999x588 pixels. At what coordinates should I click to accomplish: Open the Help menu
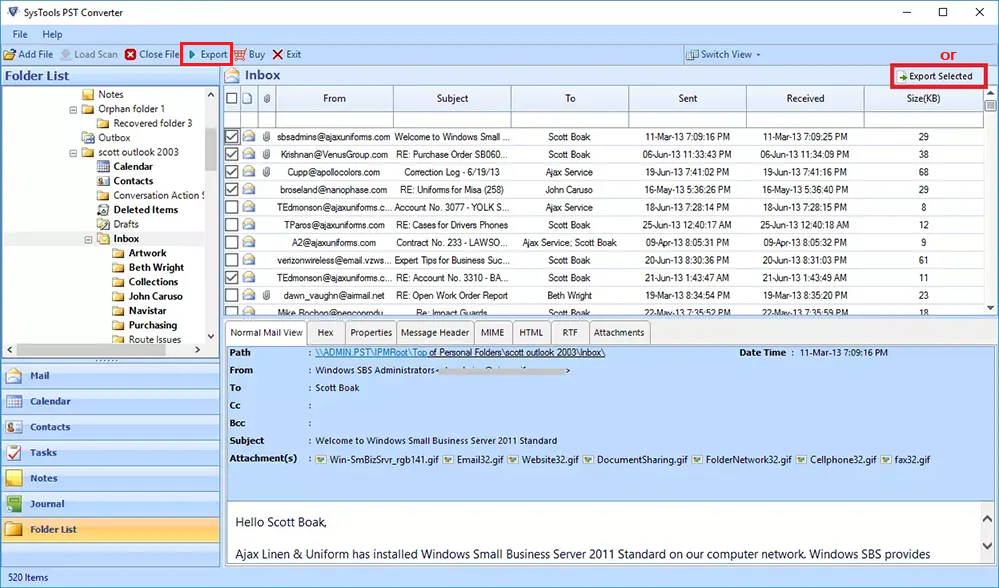[x=52, y=34]
